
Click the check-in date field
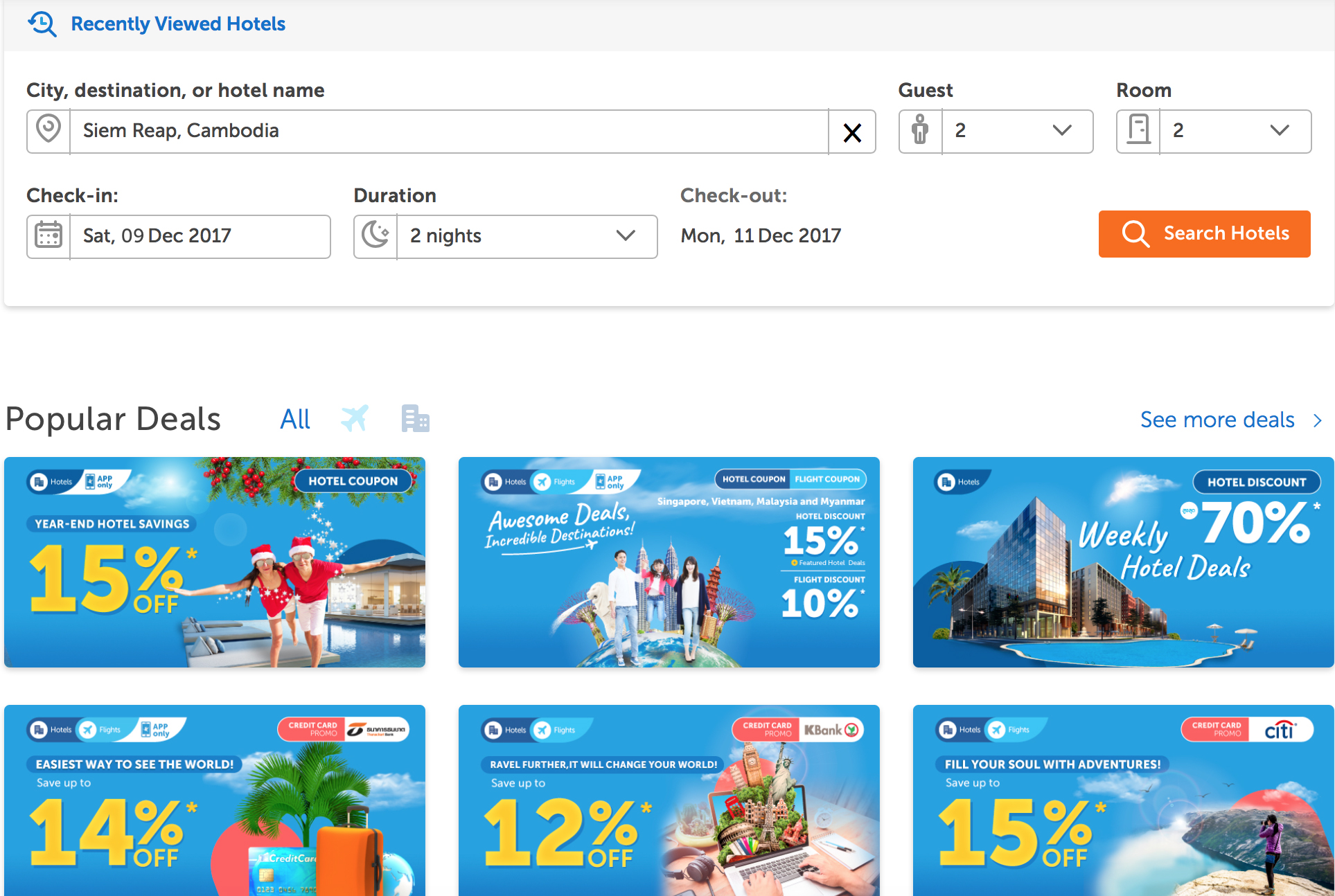point(200,236)
